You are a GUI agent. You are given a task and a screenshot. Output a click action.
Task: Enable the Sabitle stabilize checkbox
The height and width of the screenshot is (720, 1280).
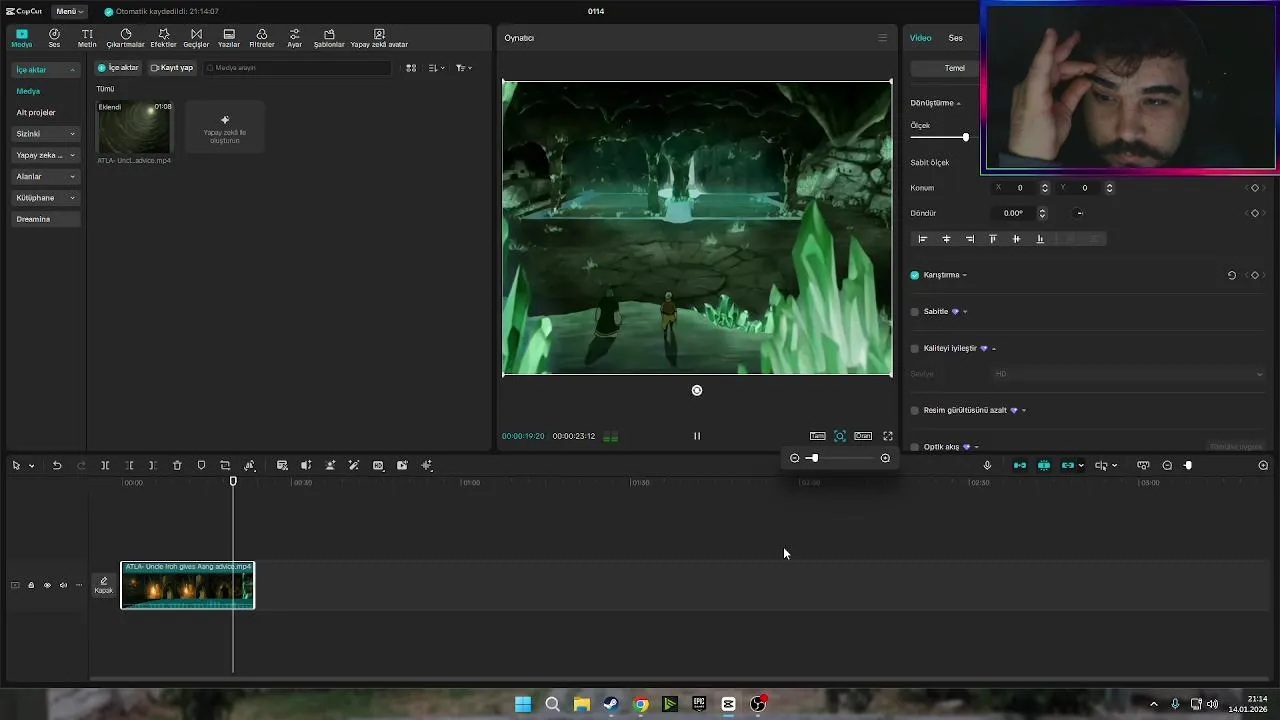[914, 312]
